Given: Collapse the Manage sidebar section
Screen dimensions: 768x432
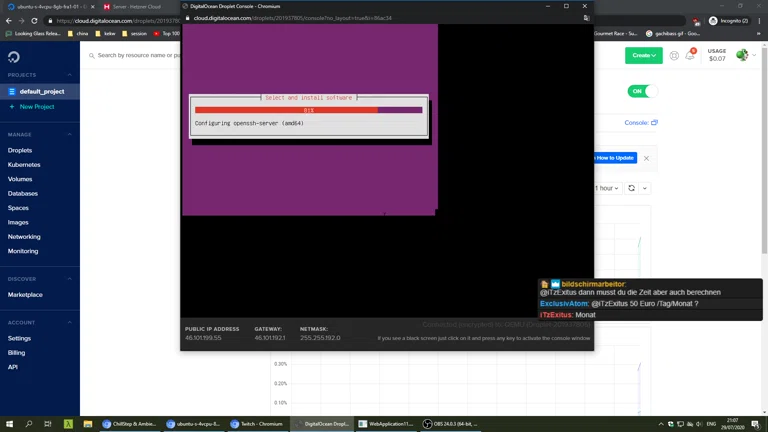Looking at the screenshot, I should [x=70, y=134].
